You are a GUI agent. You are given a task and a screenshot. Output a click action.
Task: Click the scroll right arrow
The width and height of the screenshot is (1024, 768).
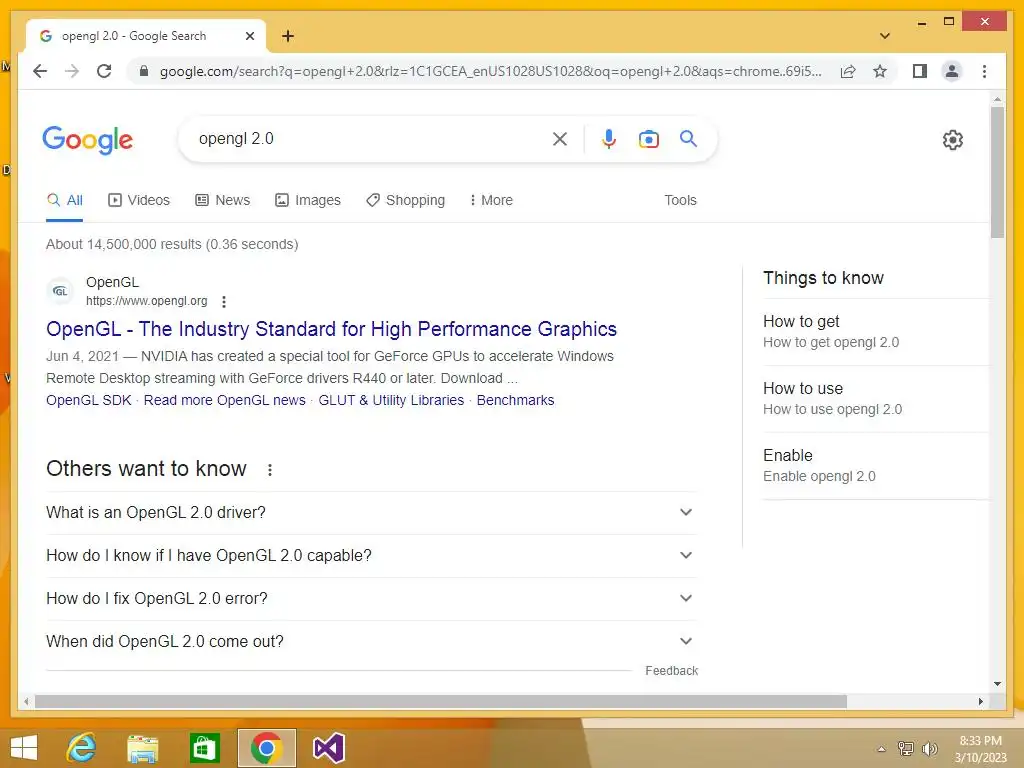(x=980, y=701)
